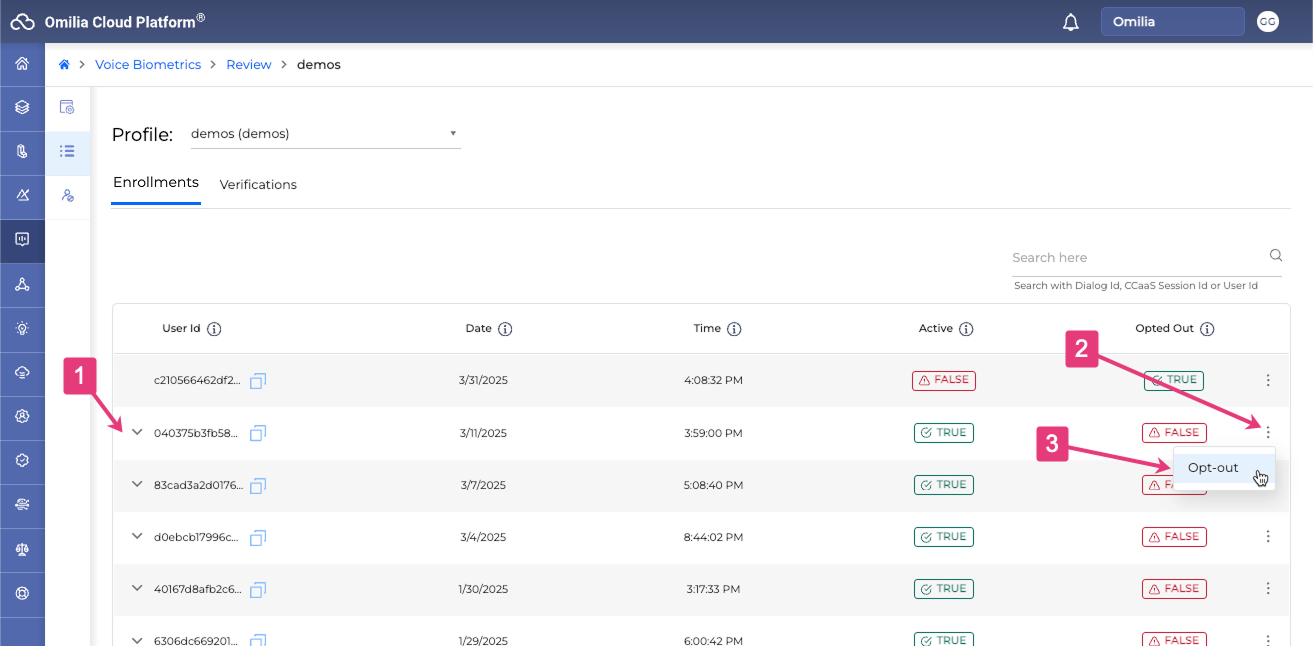Copy user ID c210566462df2 with copy icon
Image resolution: width=1313 pixels, height=646 pixels.
258,381
